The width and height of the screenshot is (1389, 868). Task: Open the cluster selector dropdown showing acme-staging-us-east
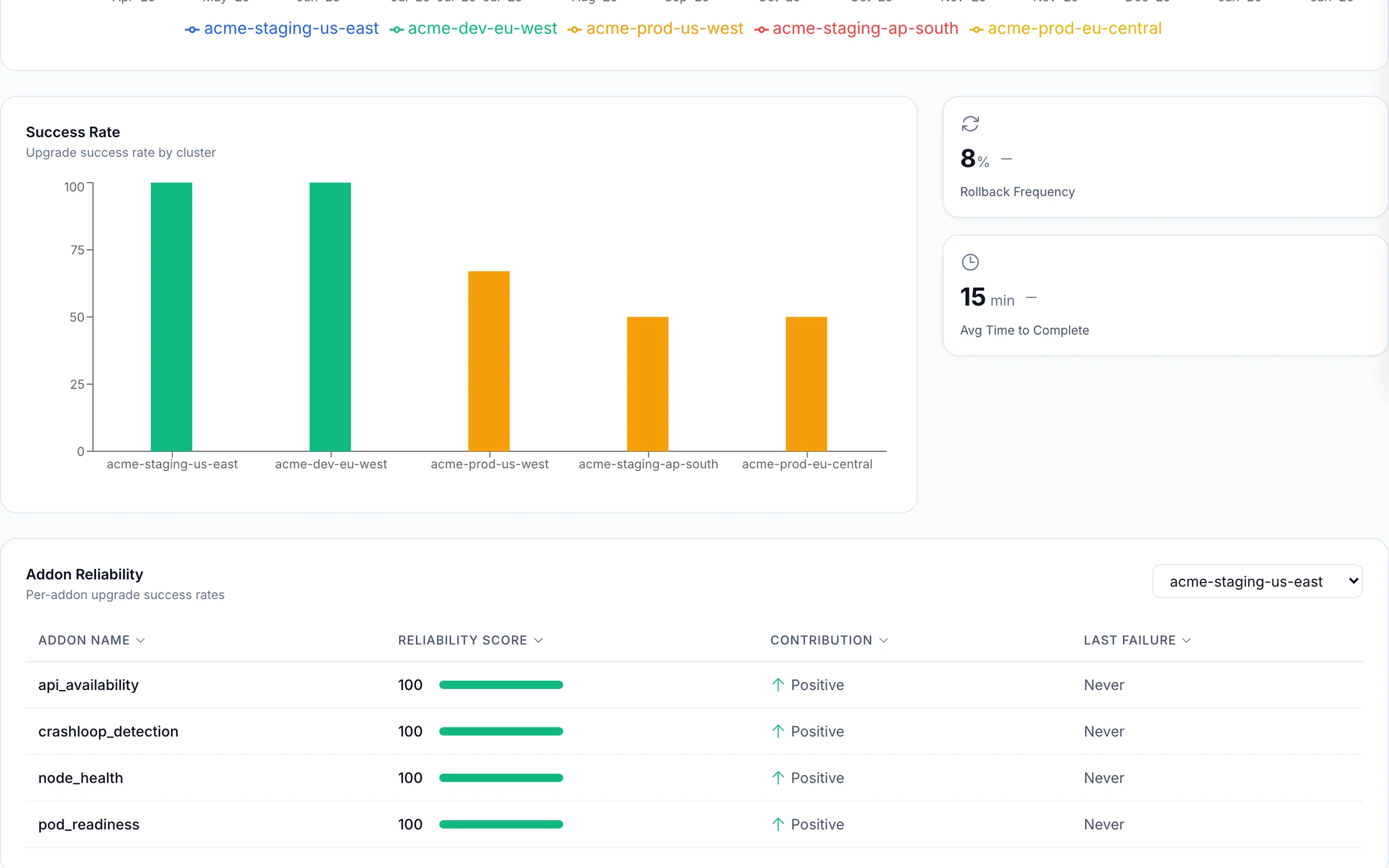1257,581
